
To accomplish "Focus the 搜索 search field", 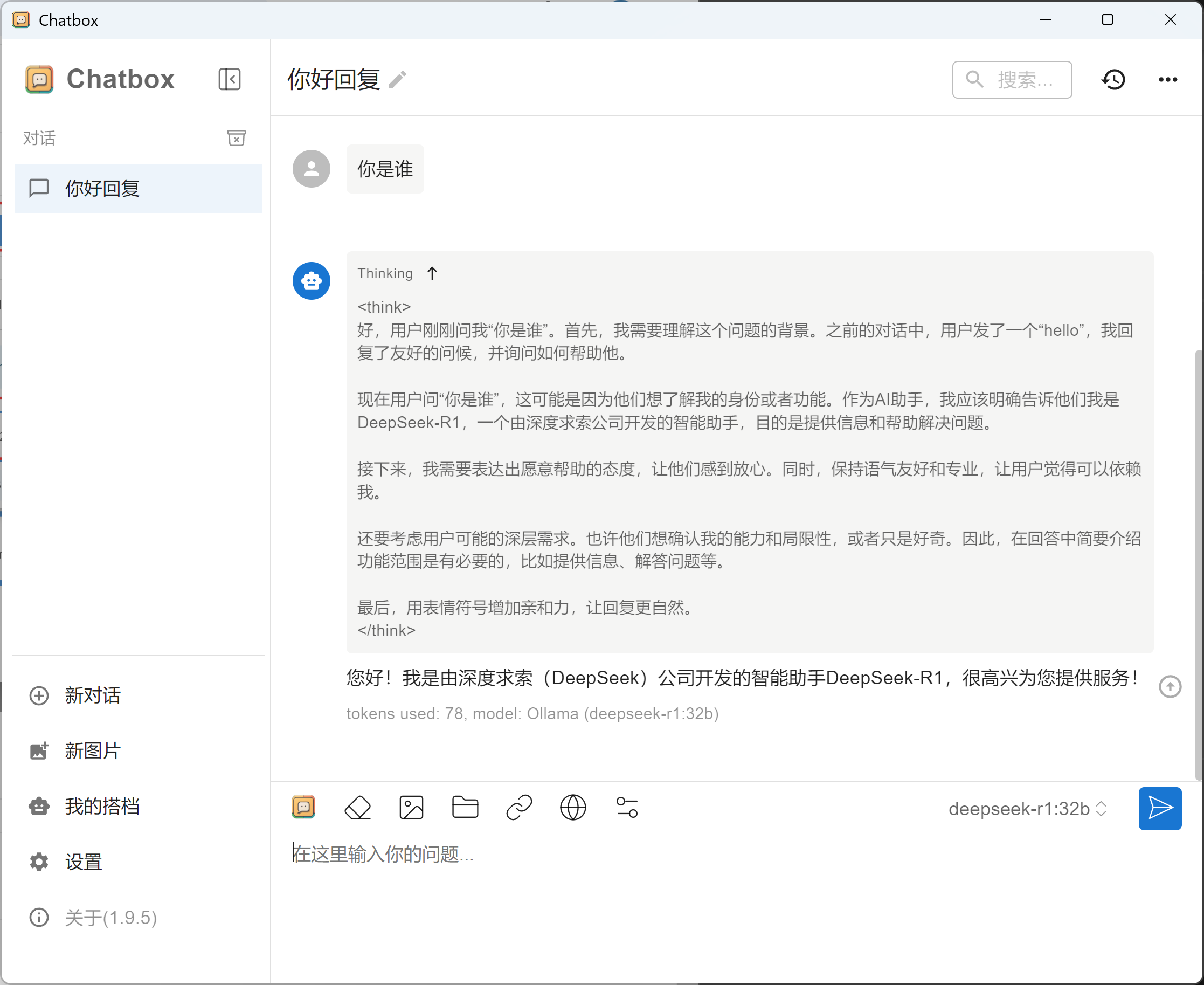I will pos(1012,80).
